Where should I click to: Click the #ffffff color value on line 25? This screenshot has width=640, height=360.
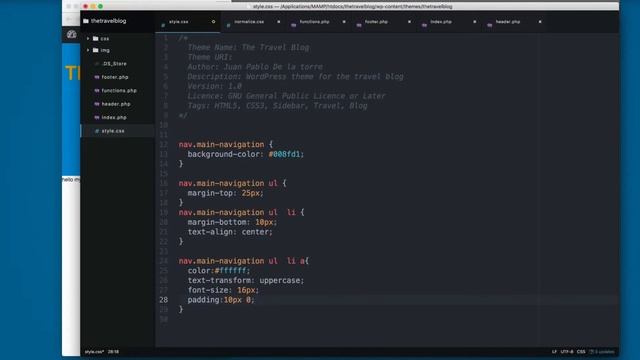232,271
